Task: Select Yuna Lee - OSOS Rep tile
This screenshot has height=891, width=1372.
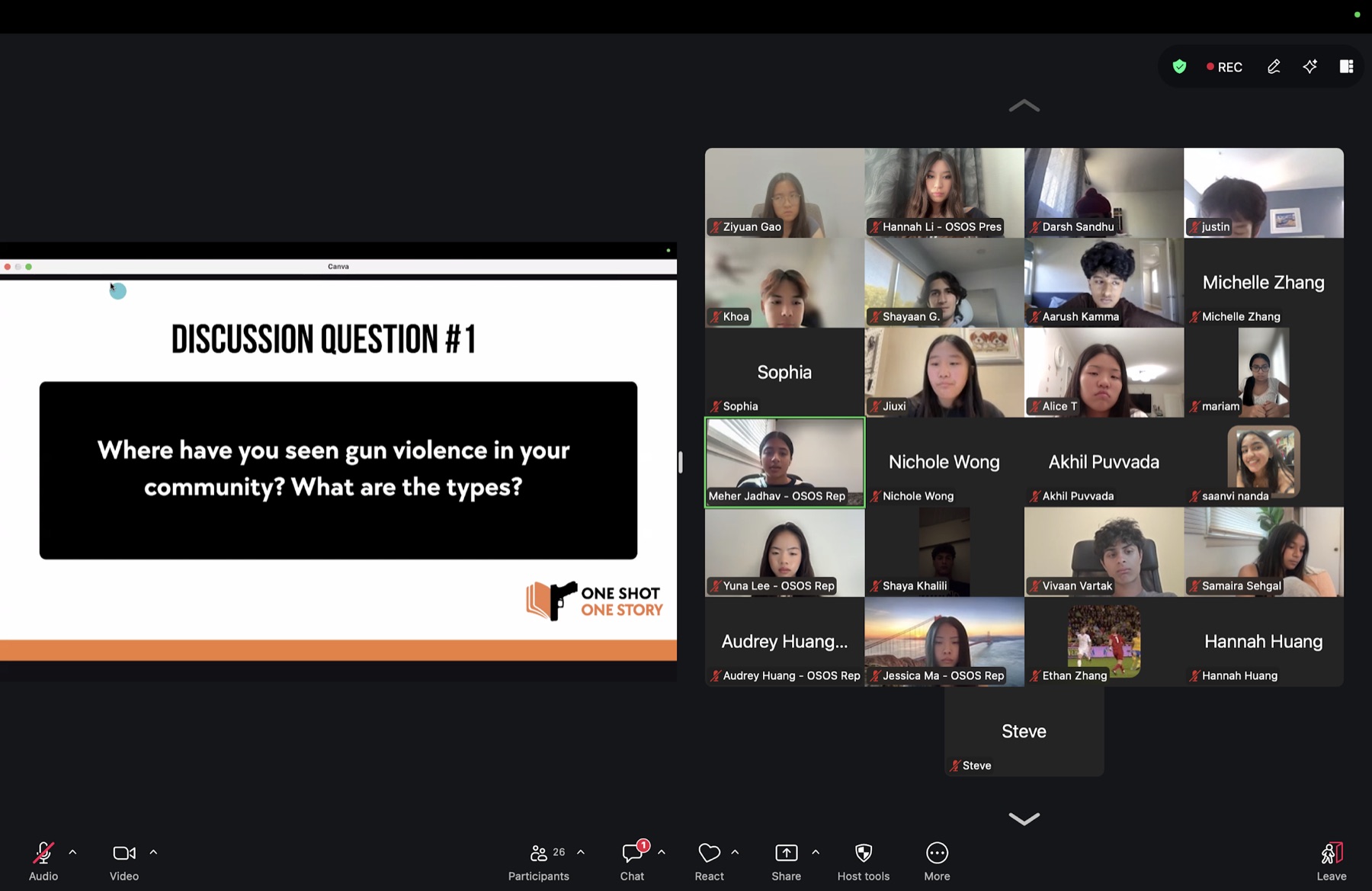Action: click(x=784, y=552)
